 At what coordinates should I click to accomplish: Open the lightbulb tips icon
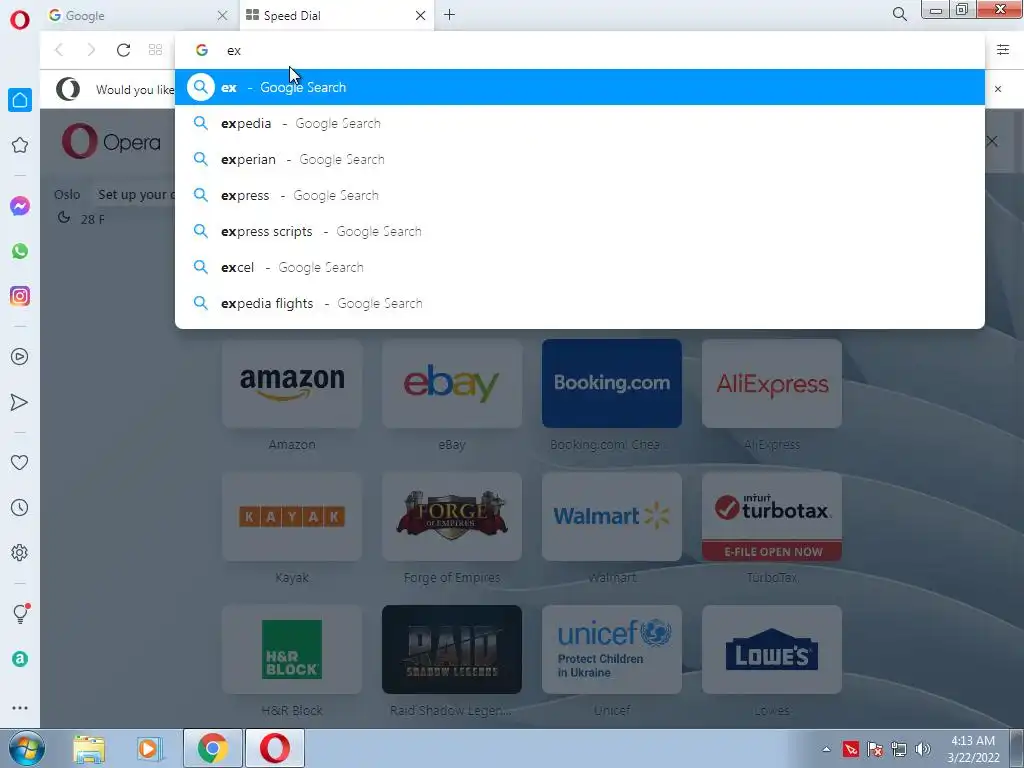pyautogui.click(x=20, y=613)
